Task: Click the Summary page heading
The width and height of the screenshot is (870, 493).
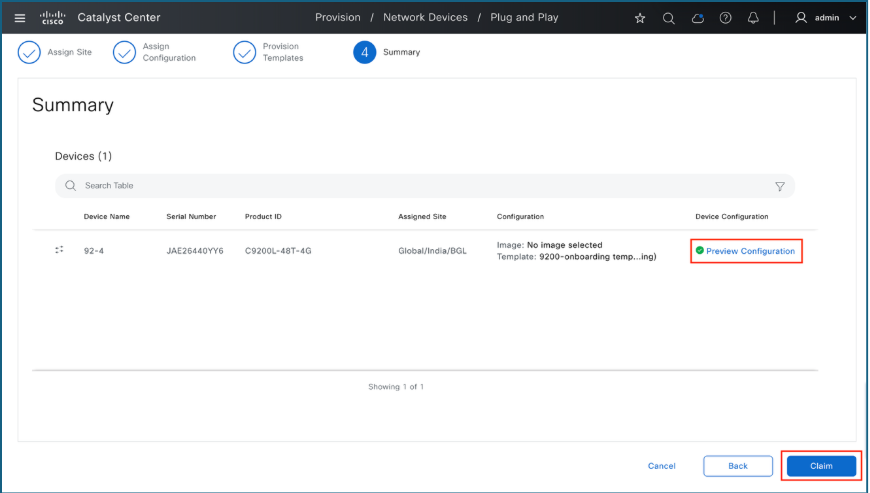Action: [x=73, y=105]
